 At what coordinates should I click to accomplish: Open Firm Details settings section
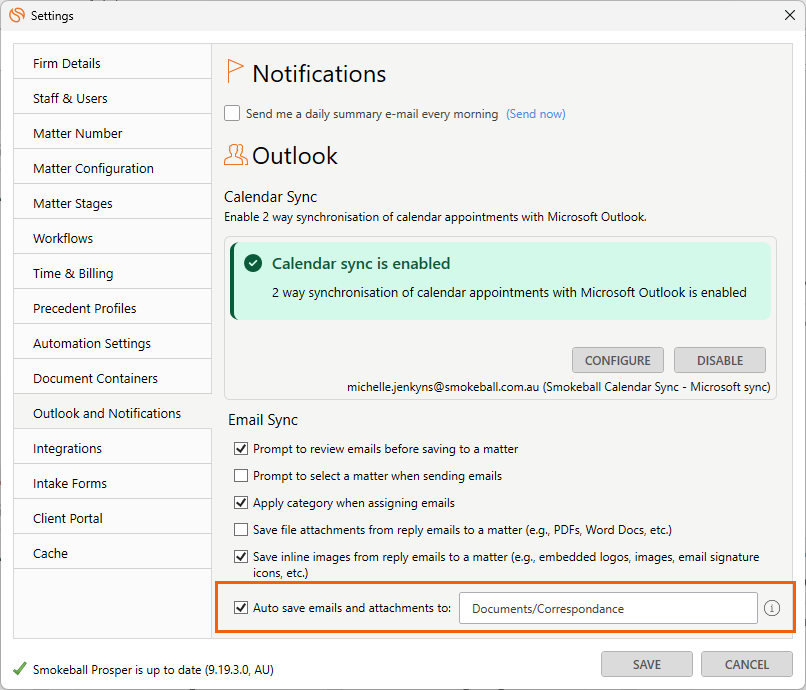point(113,63)
